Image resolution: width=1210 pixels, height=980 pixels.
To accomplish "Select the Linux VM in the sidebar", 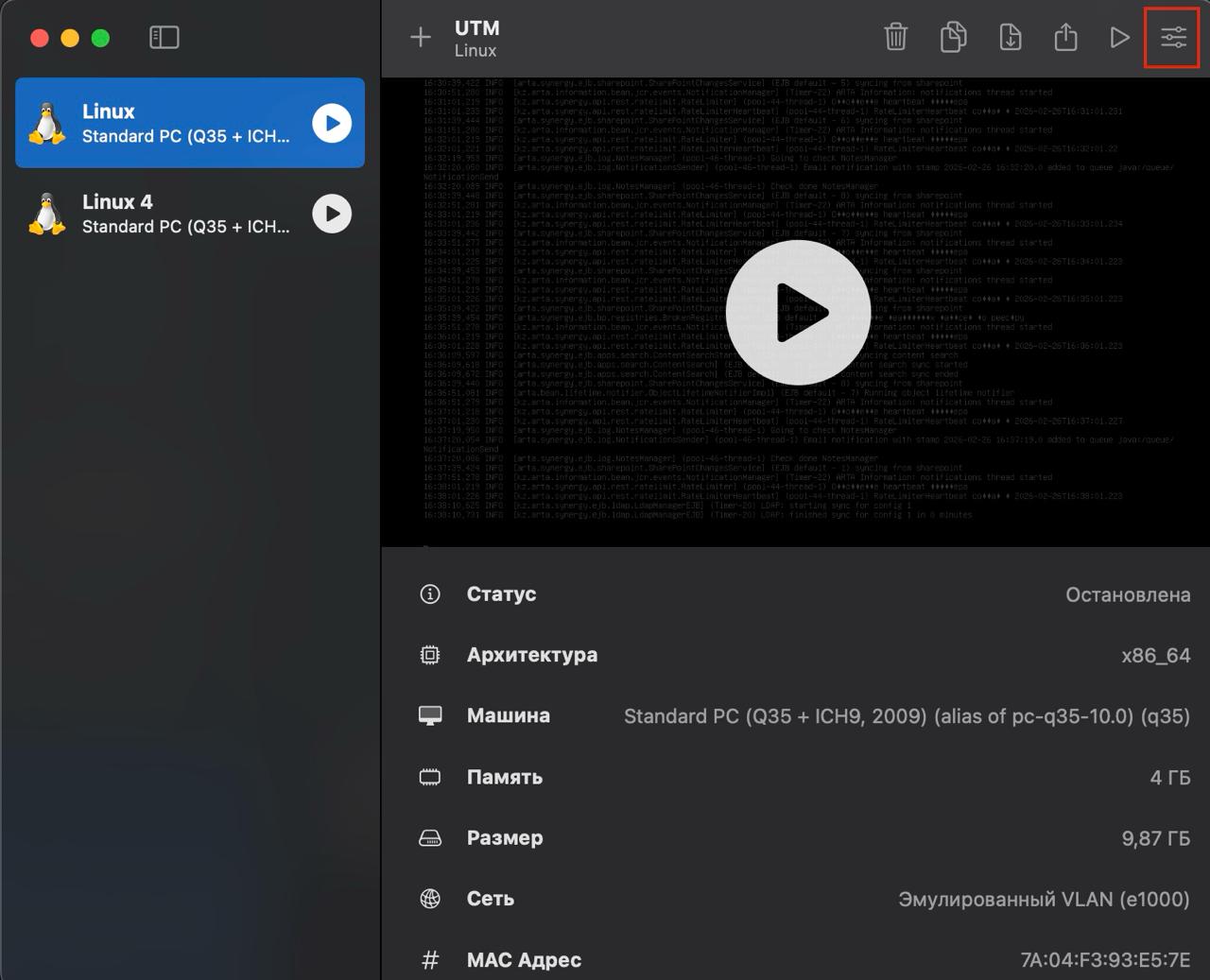I will pos(170,123).
